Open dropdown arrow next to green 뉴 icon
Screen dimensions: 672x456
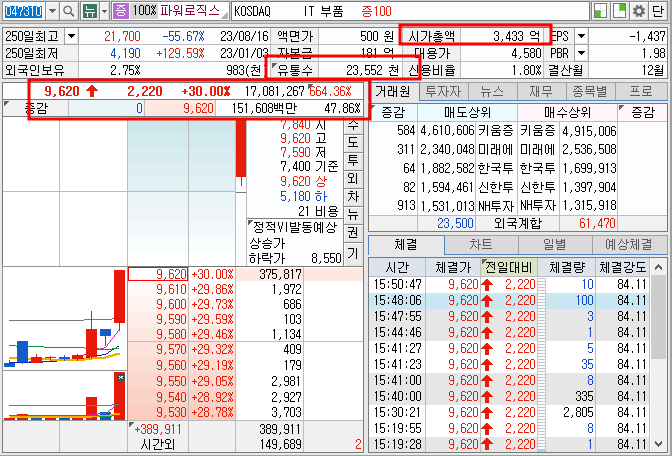(105, 11)
